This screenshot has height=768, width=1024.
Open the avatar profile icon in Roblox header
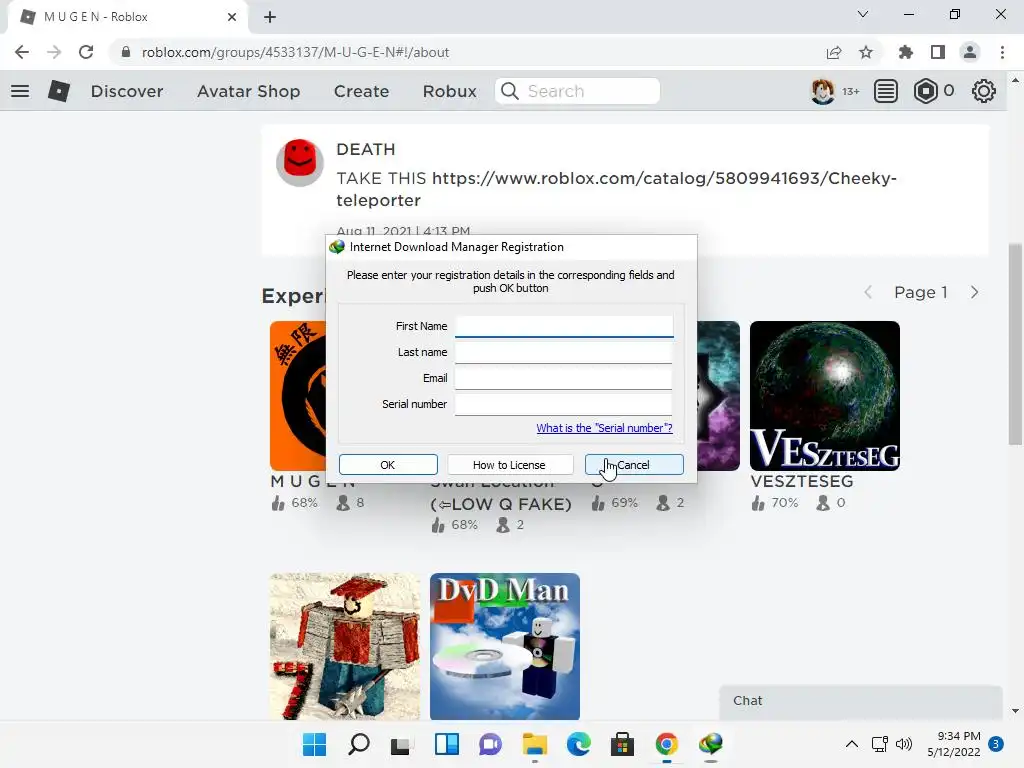[822, 91]
